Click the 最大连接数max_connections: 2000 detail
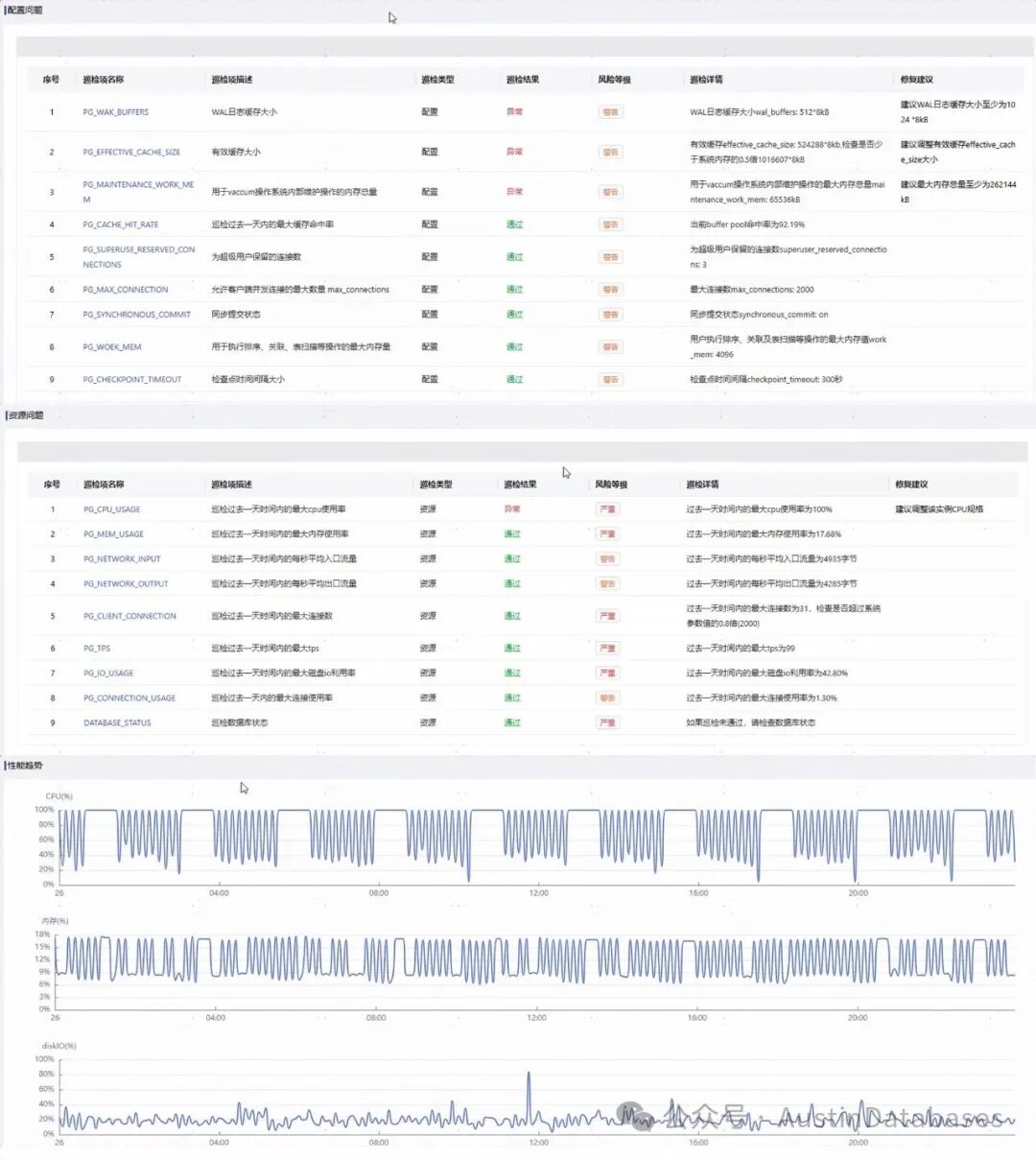This screenshot has height=1159, width=1036. 752,290
